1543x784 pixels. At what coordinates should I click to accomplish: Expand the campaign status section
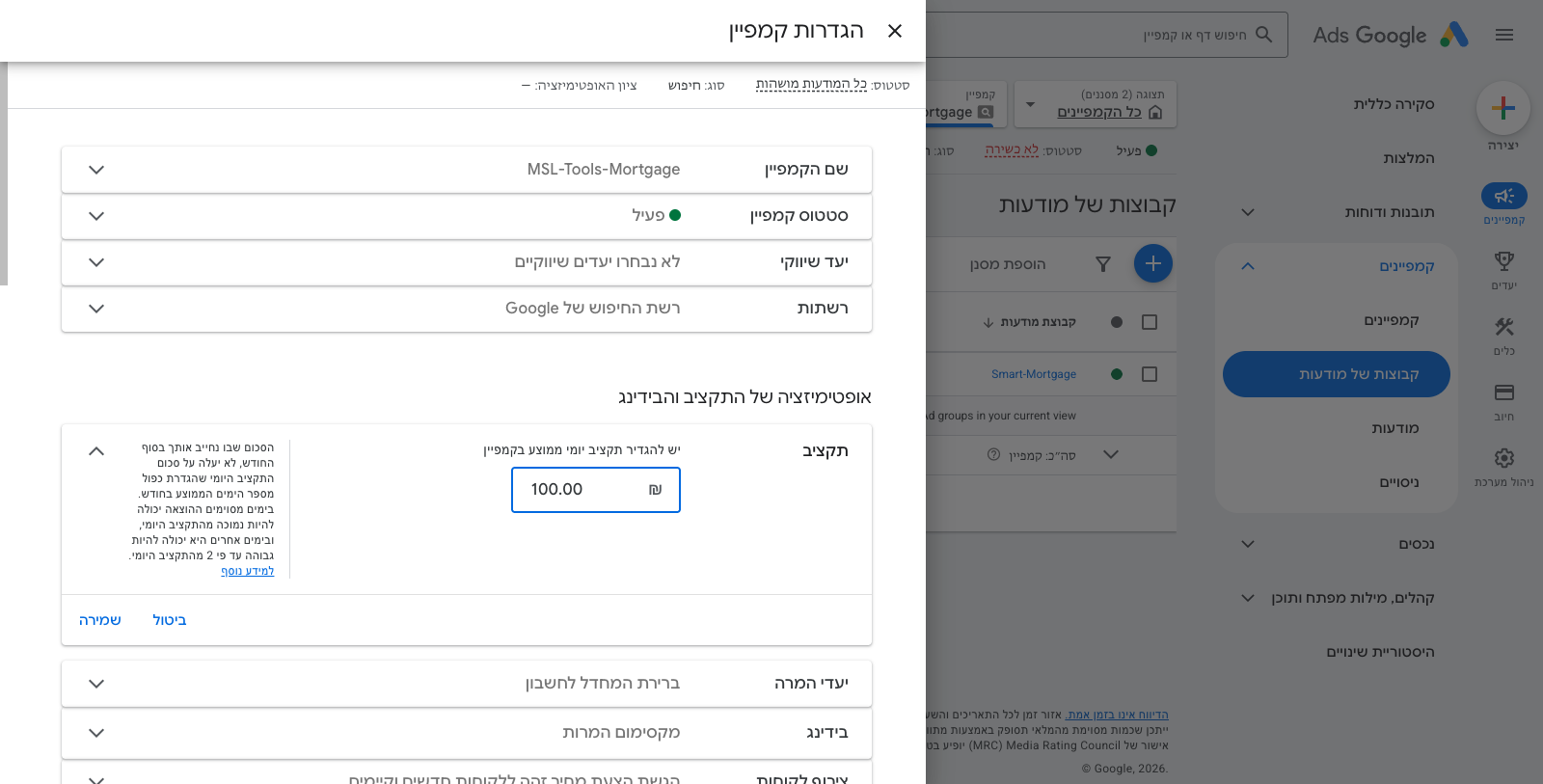pyautogui.click(x=96, y=216)
